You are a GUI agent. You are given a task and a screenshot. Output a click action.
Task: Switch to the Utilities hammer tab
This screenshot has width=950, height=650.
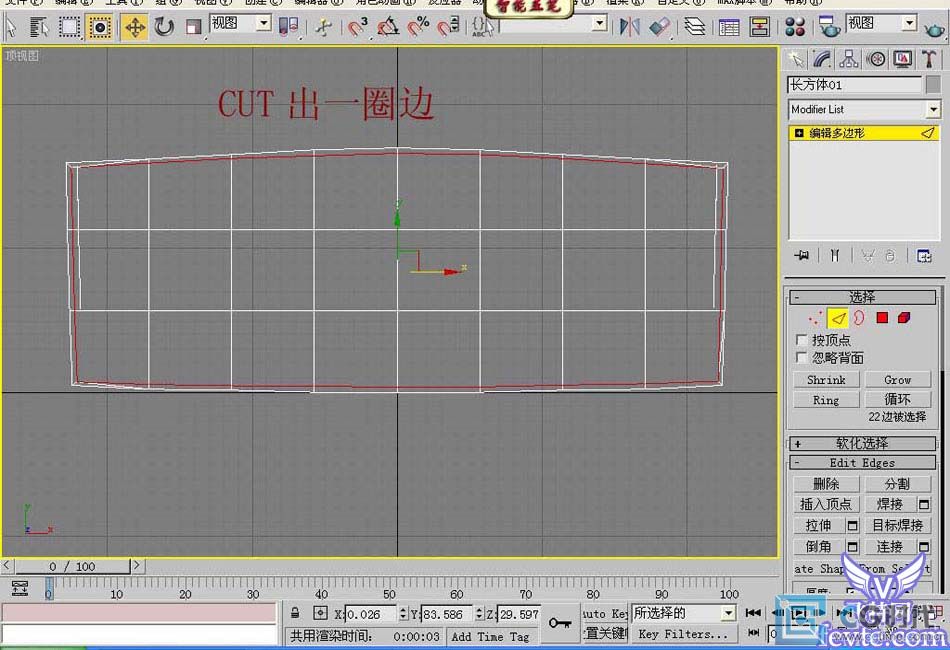tap(929, 59)
